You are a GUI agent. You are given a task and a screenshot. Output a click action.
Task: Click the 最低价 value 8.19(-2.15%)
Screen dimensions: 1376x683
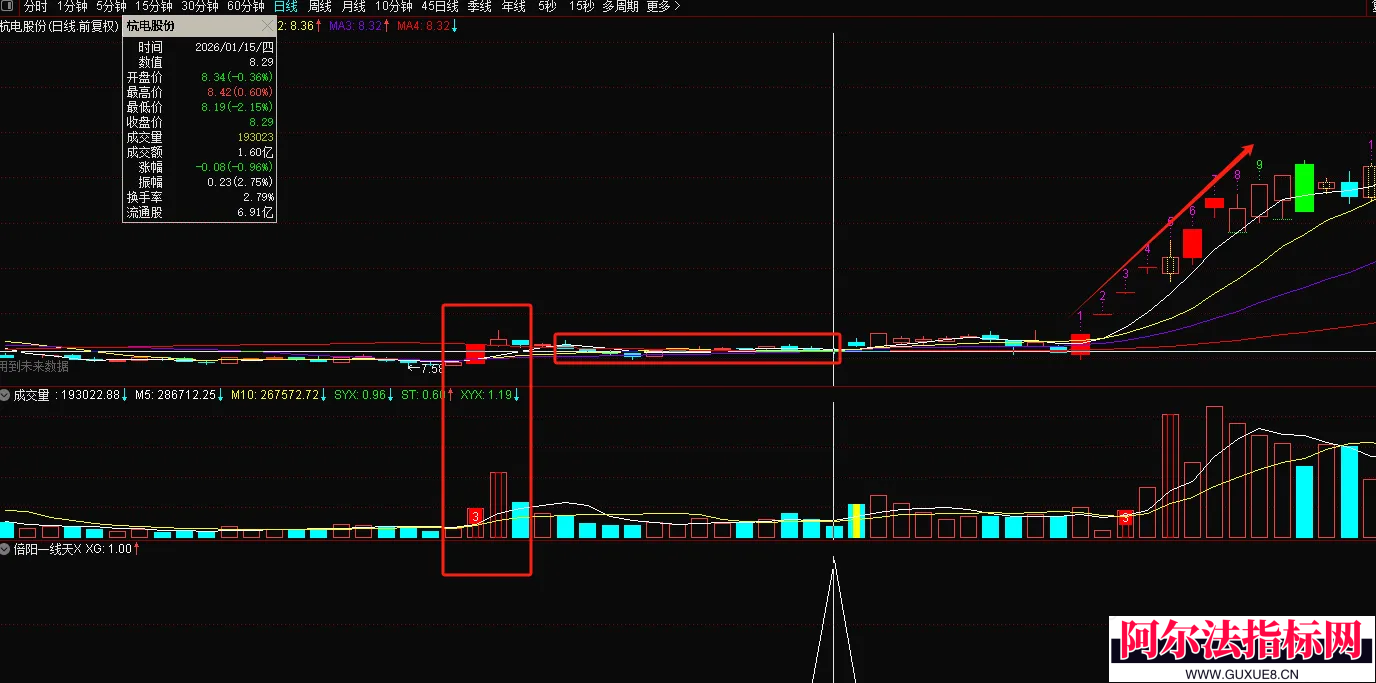point(237,107)
